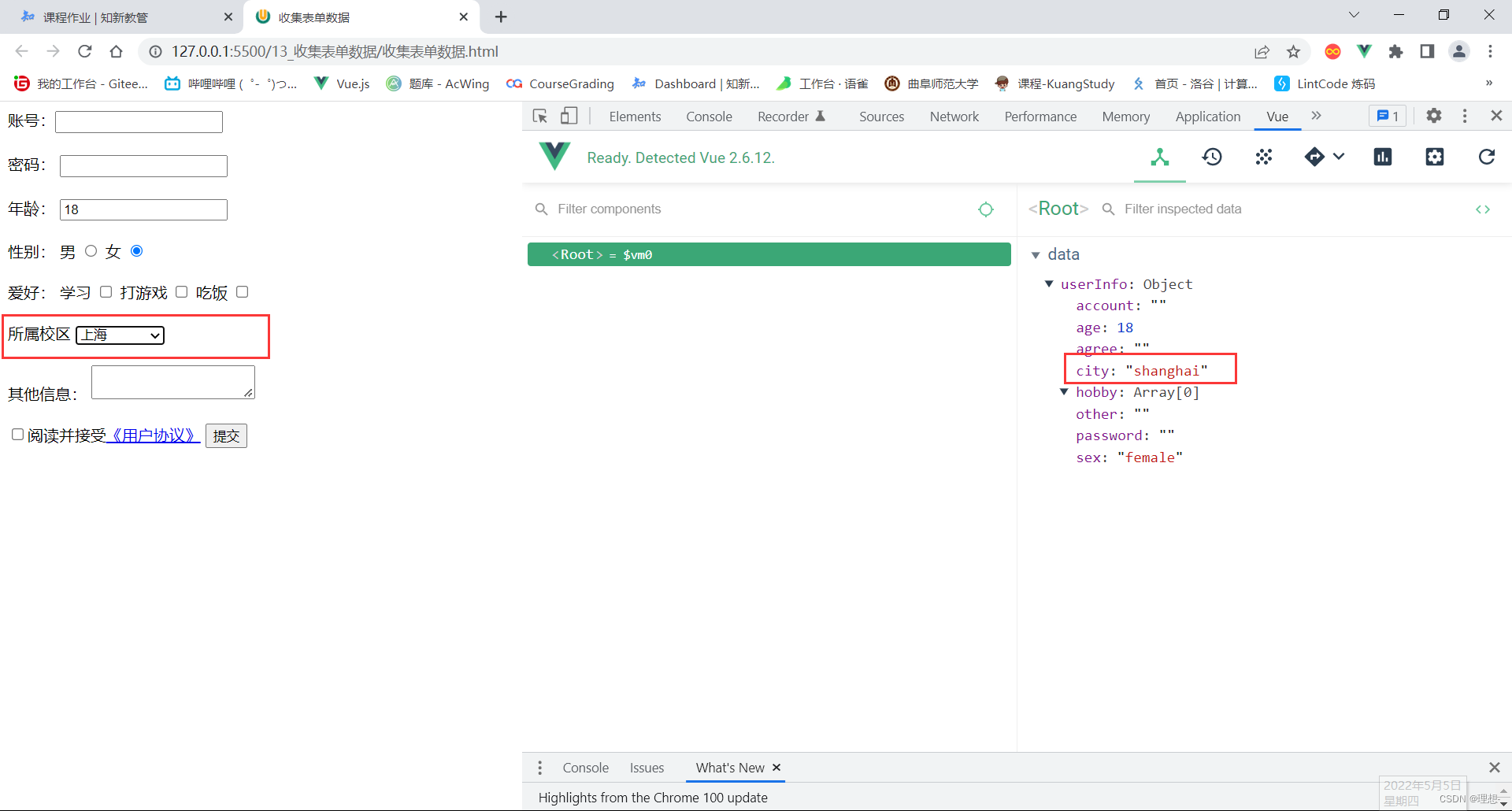Open Vue performance chart icon

(1383, 157)
